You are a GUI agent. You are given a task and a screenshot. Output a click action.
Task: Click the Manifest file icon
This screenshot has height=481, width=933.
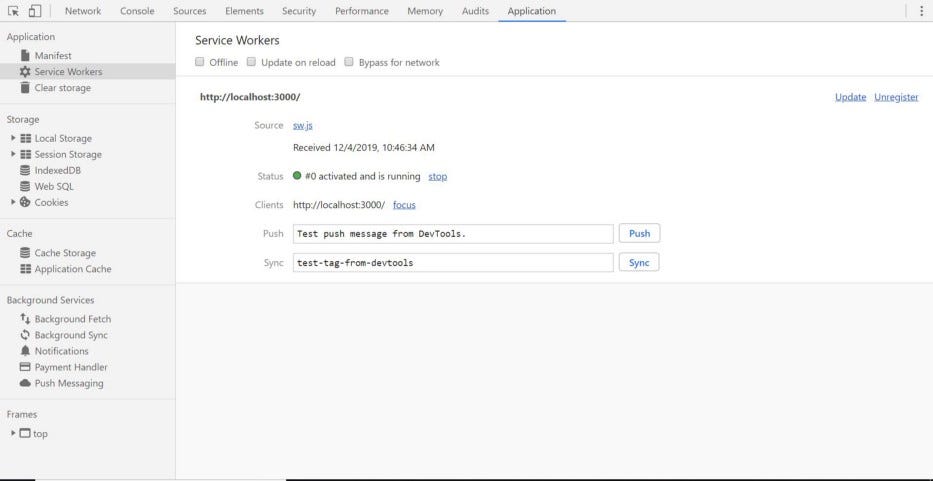tap(25, 55)
